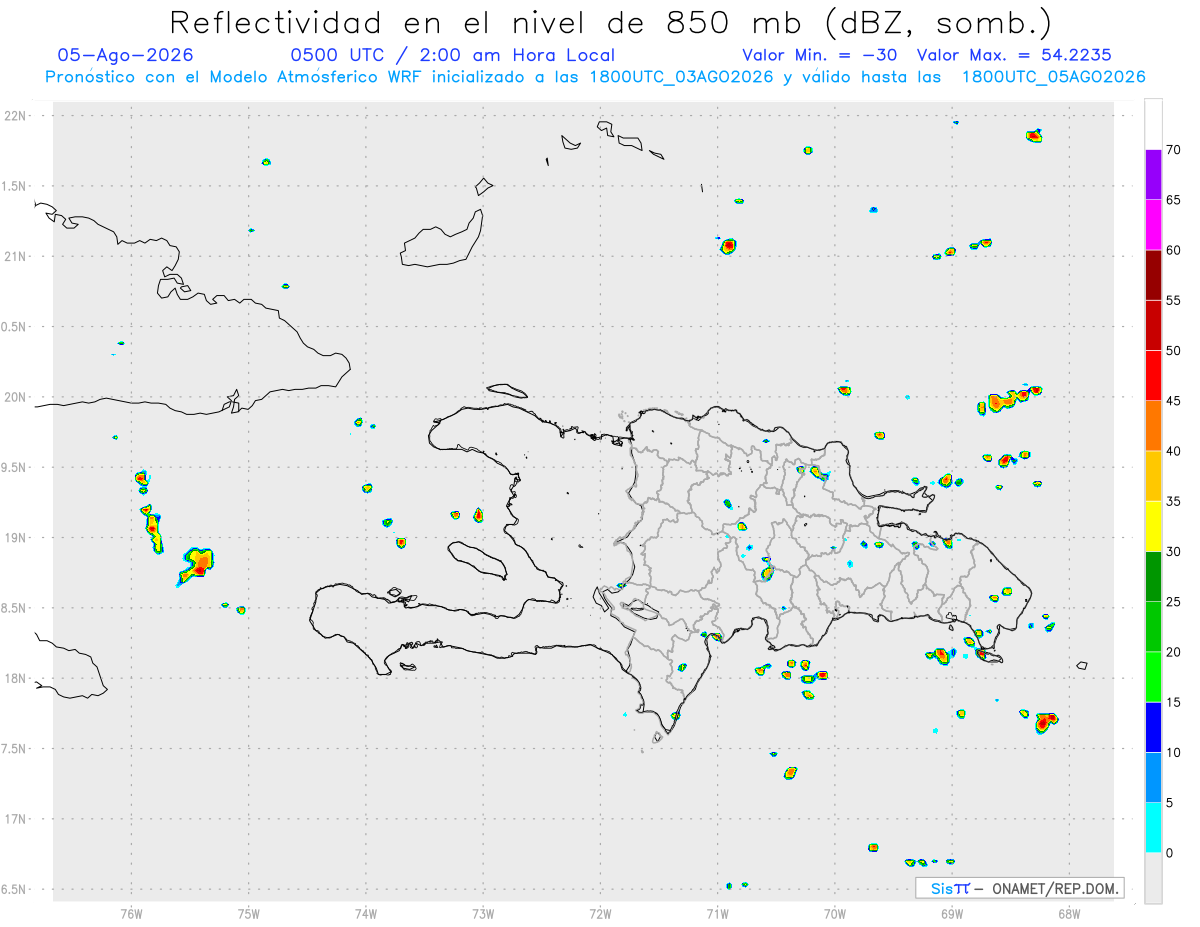Click the '17N' latitude label
The image size is (1200, 927).
(17, 819)
